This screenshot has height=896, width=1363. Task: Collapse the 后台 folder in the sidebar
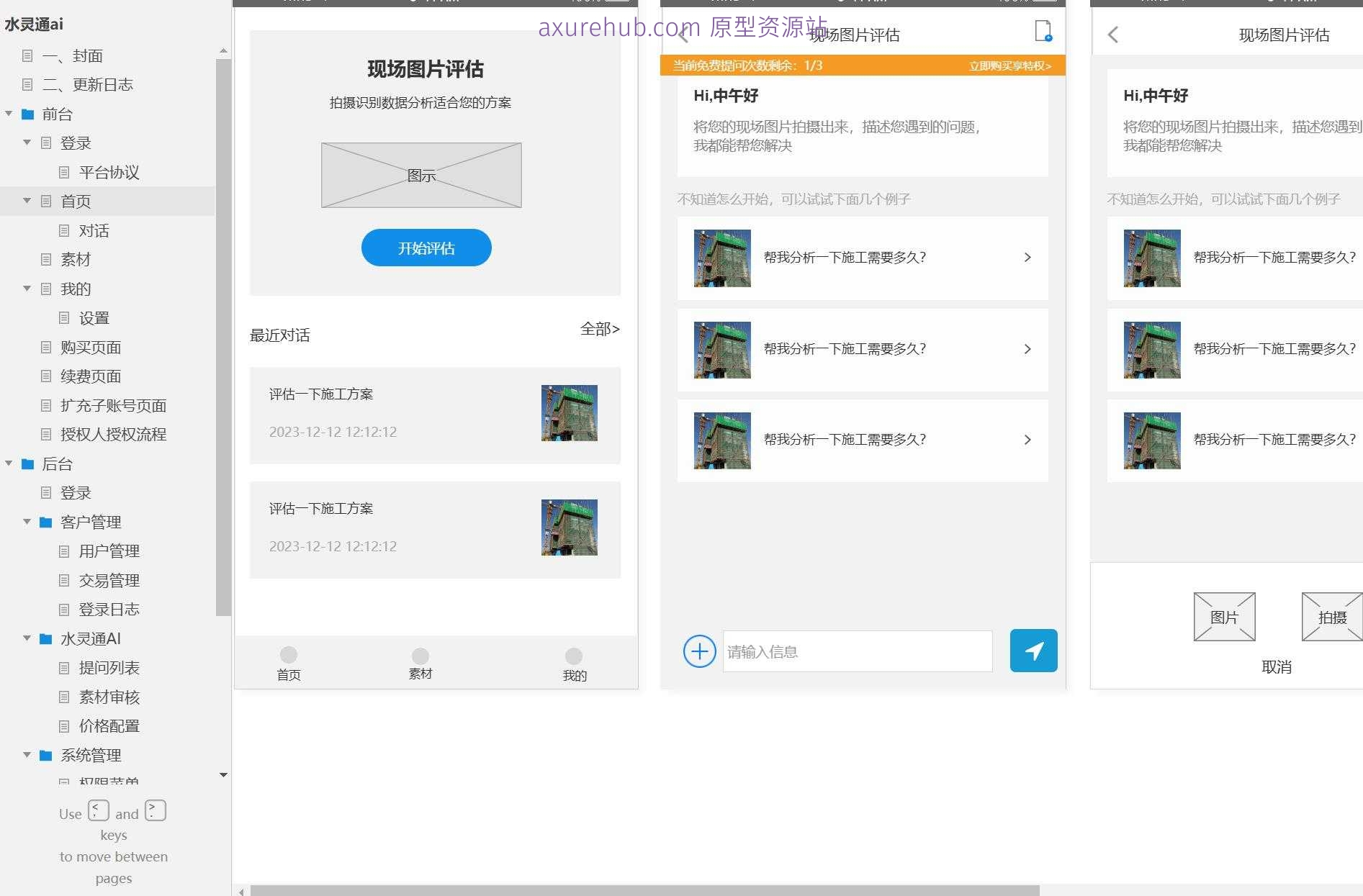tap(9, 463)
